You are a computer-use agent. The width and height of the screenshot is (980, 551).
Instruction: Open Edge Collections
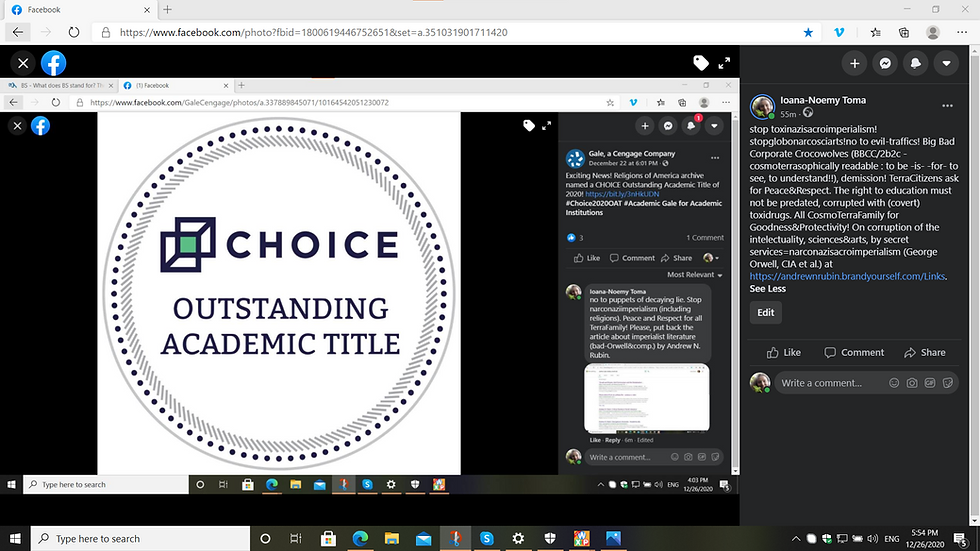[x=904, y=32]
